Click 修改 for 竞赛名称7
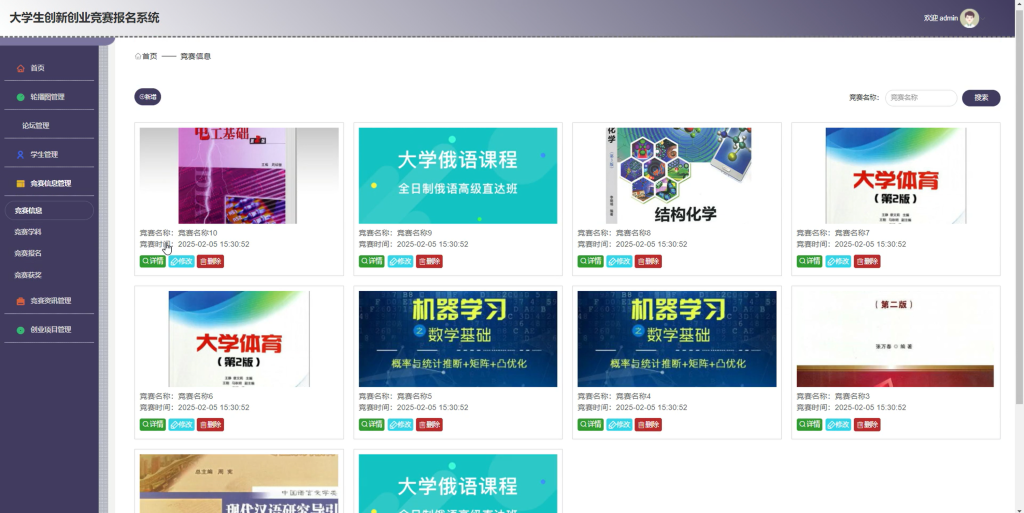 point(839,261)
